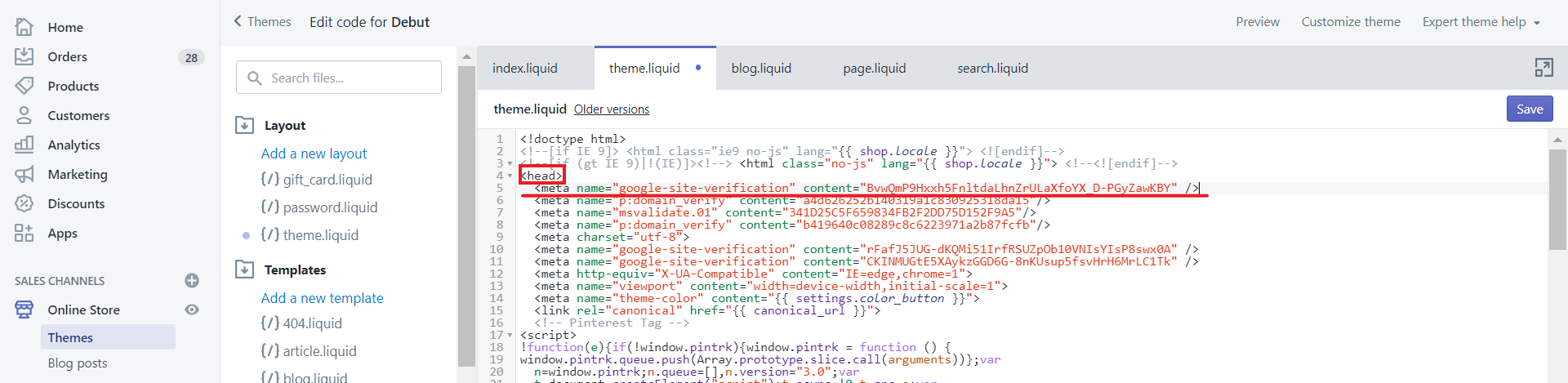Viewport: 1568px width, 383px height.
Task: Click Add a new layout
Action: [314, 154]
